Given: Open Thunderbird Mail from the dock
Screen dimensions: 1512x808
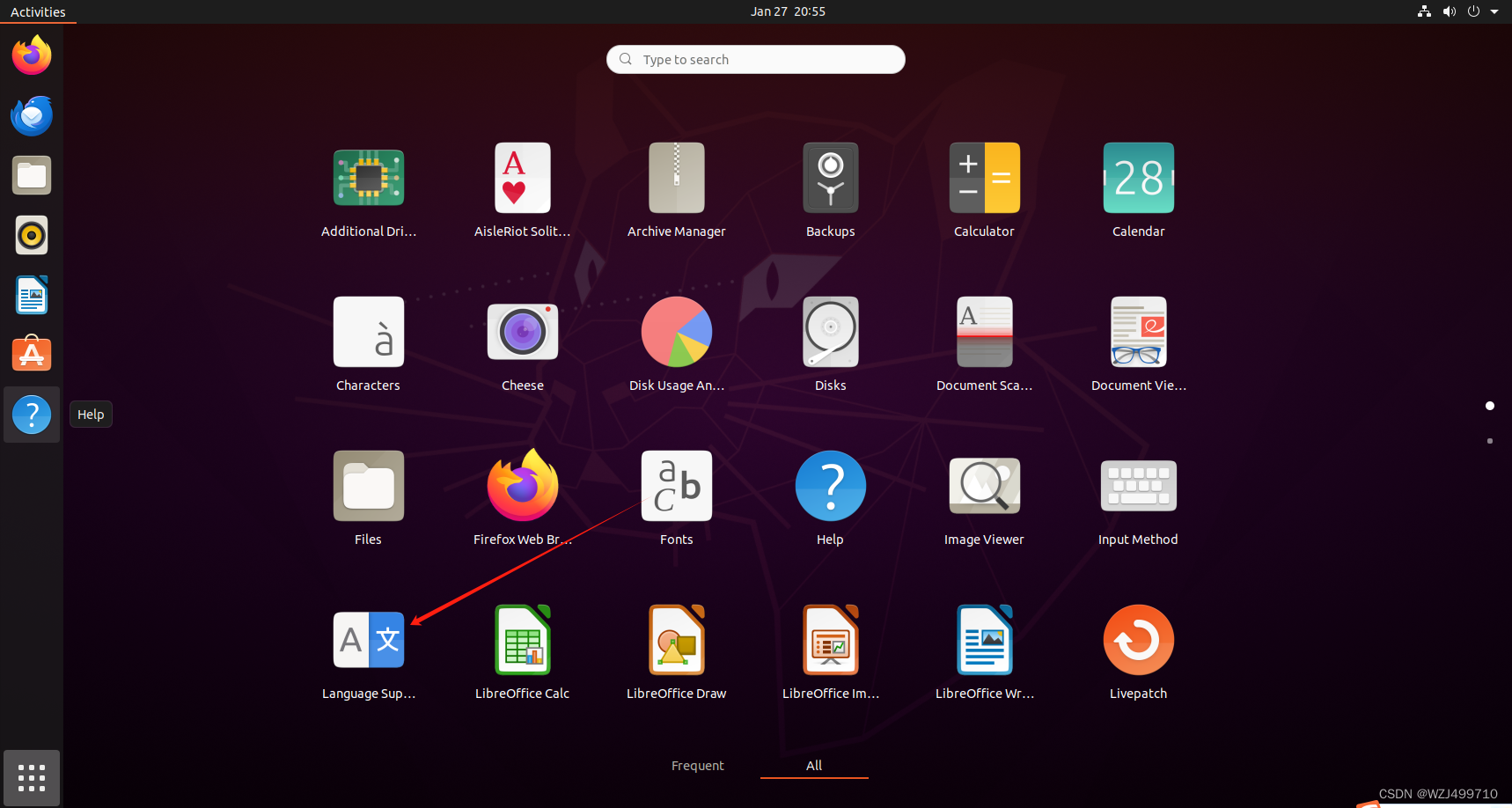Looking at the screenshot, I should [x=32, y=115].
